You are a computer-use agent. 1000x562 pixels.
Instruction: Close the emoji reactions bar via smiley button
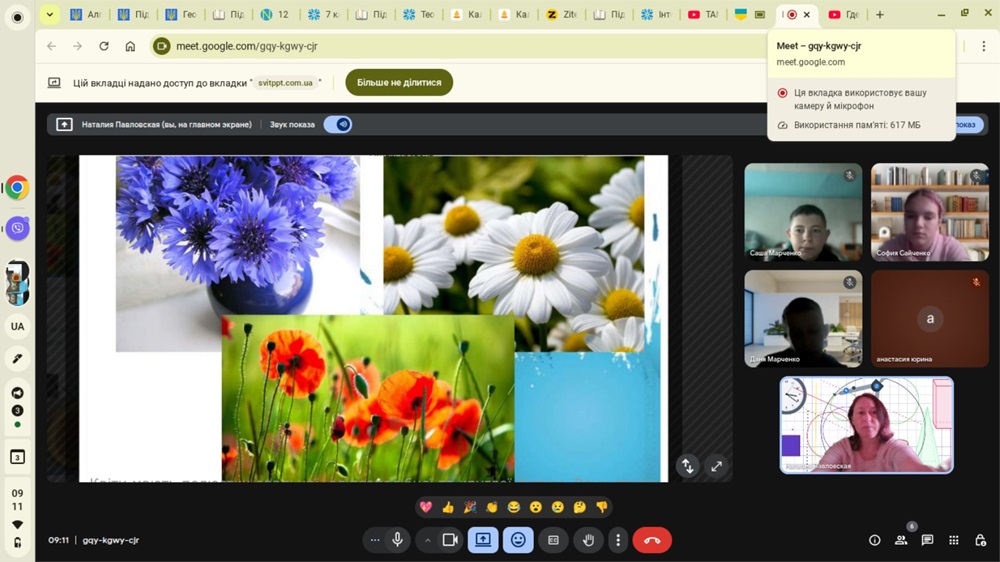tap(518, 540)
